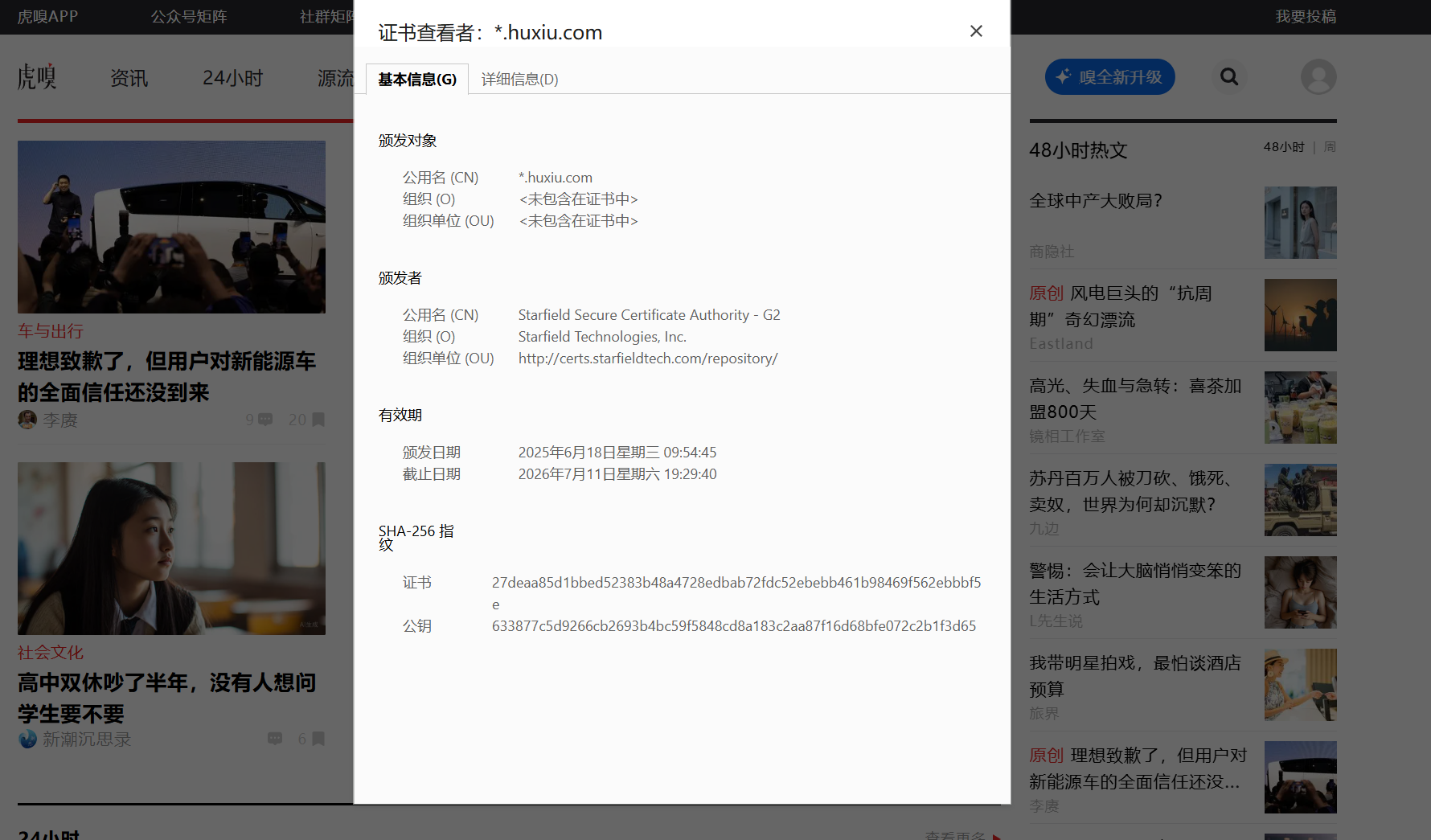The height and width of the screenshot is (840, 1431).
Task: Select the 48小时 hot articles filter
Action: [1284, 147]
